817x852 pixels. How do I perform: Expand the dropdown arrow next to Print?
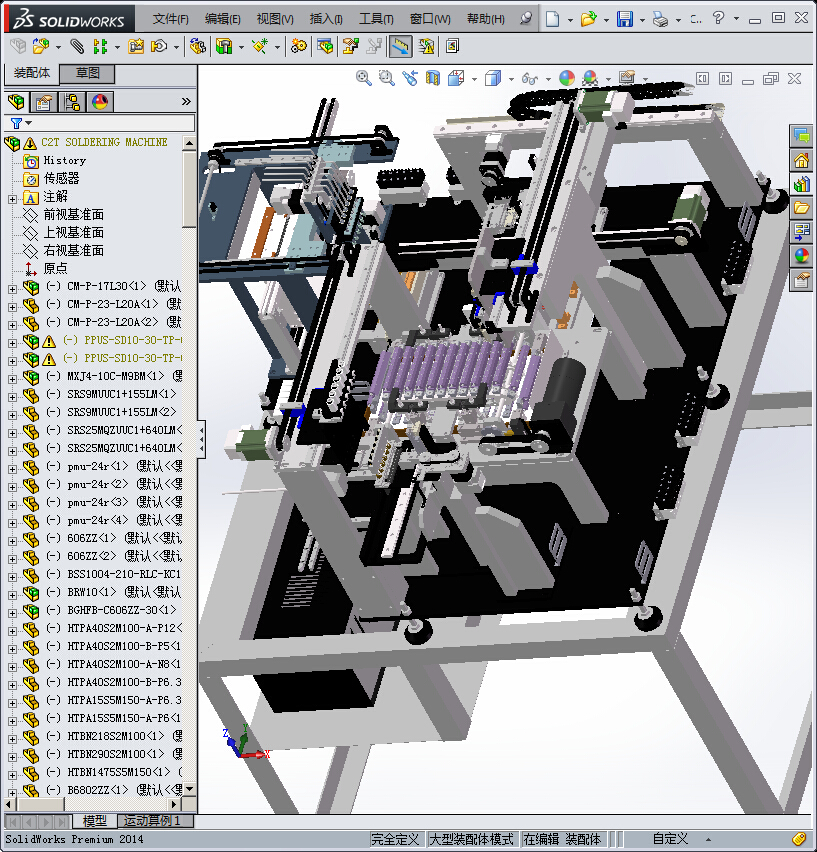[x=678, y=20]
